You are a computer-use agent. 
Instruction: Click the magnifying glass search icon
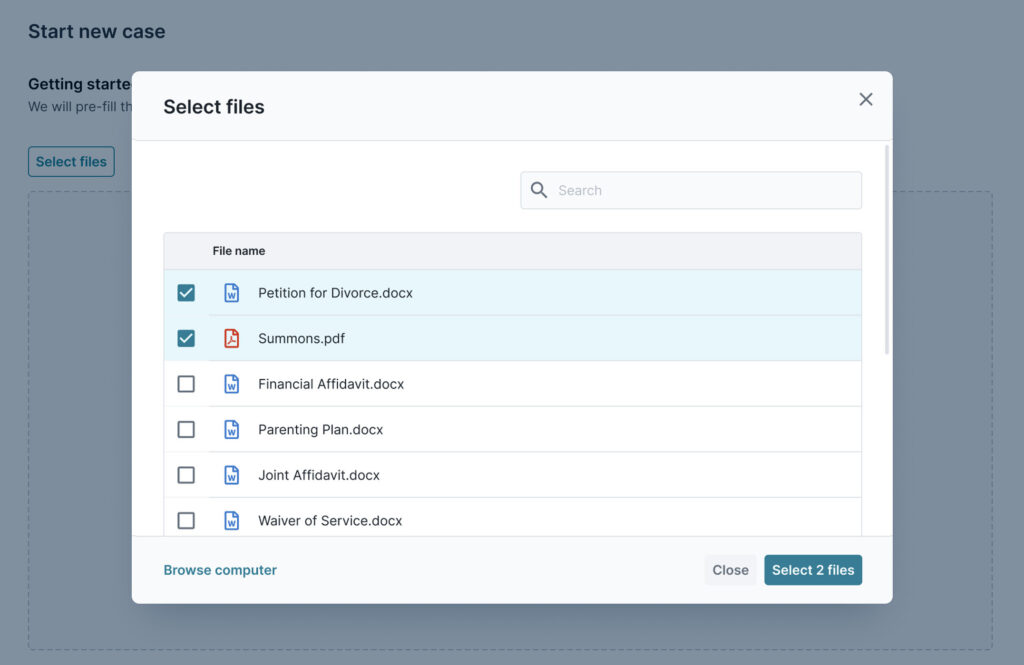(539, 190)
